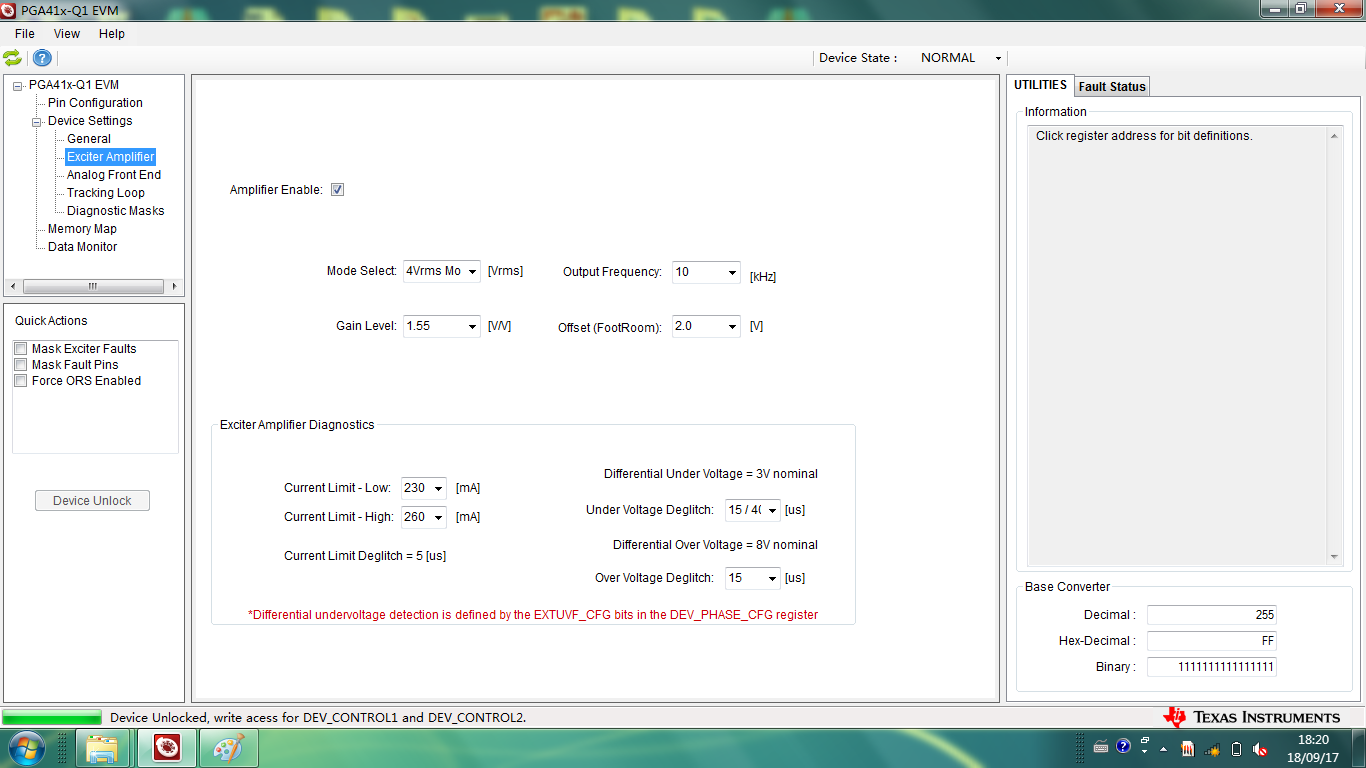Open the Offset (FootRoom) dropdown

[x=706, y=326]
